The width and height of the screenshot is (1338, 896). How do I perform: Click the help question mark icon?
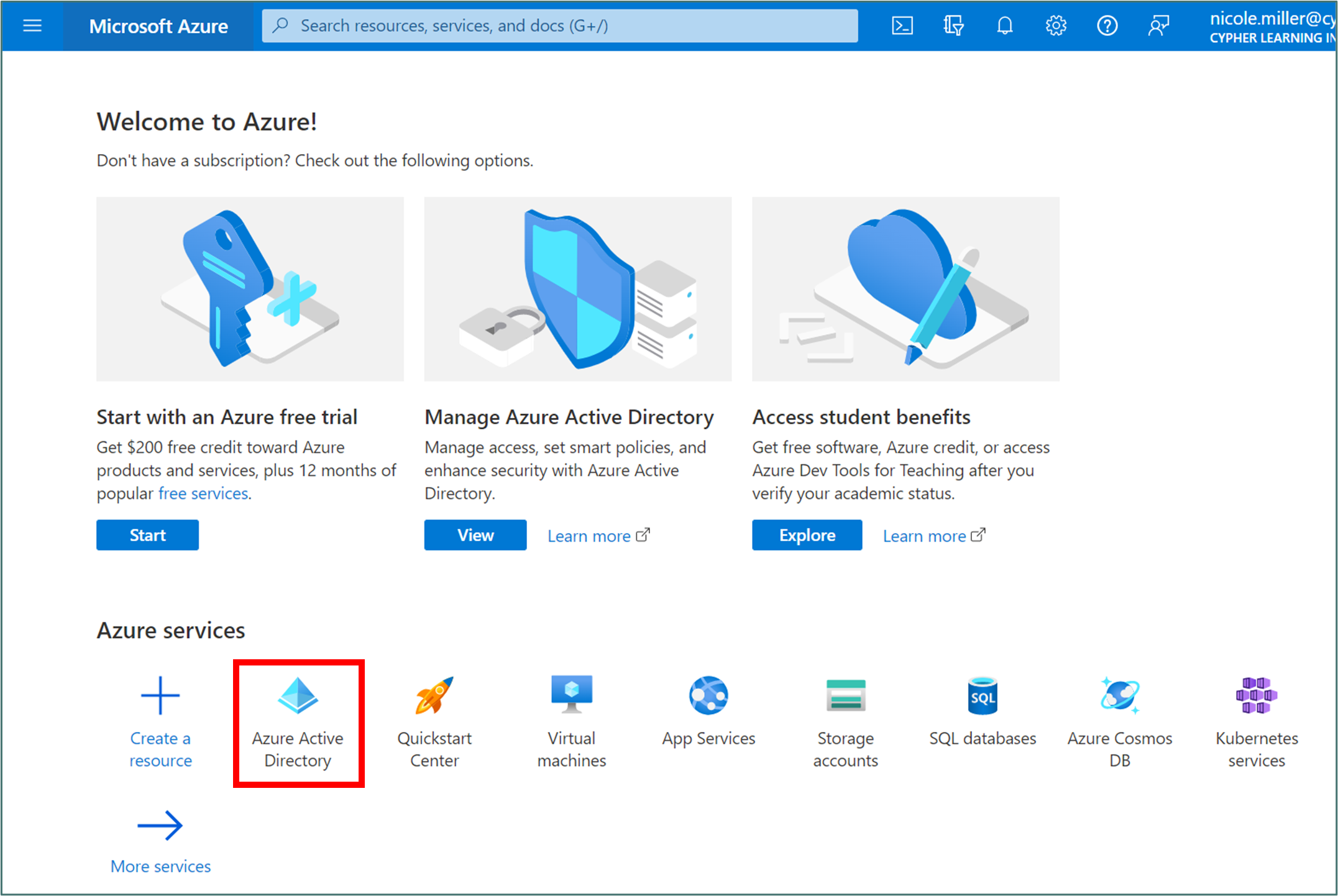[x=1107, y=25]
